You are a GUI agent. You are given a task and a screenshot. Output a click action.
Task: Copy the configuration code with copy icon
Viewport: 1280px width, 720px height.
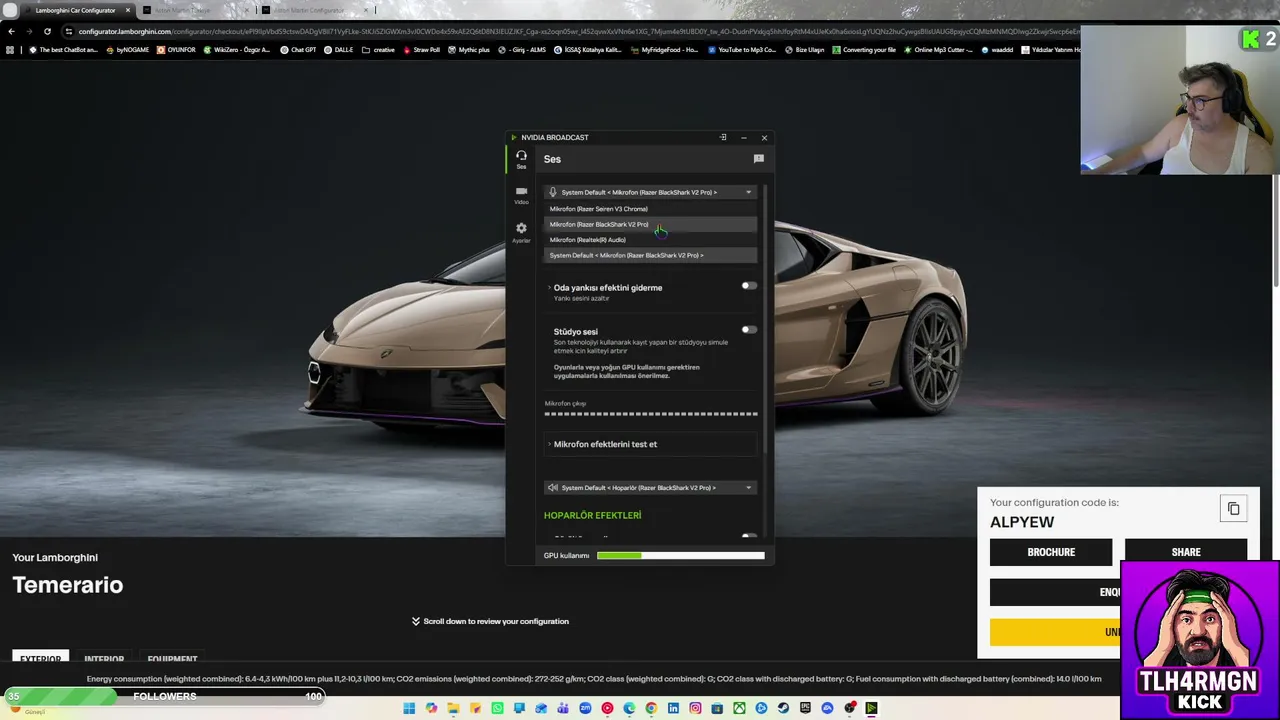(1233, 509)
